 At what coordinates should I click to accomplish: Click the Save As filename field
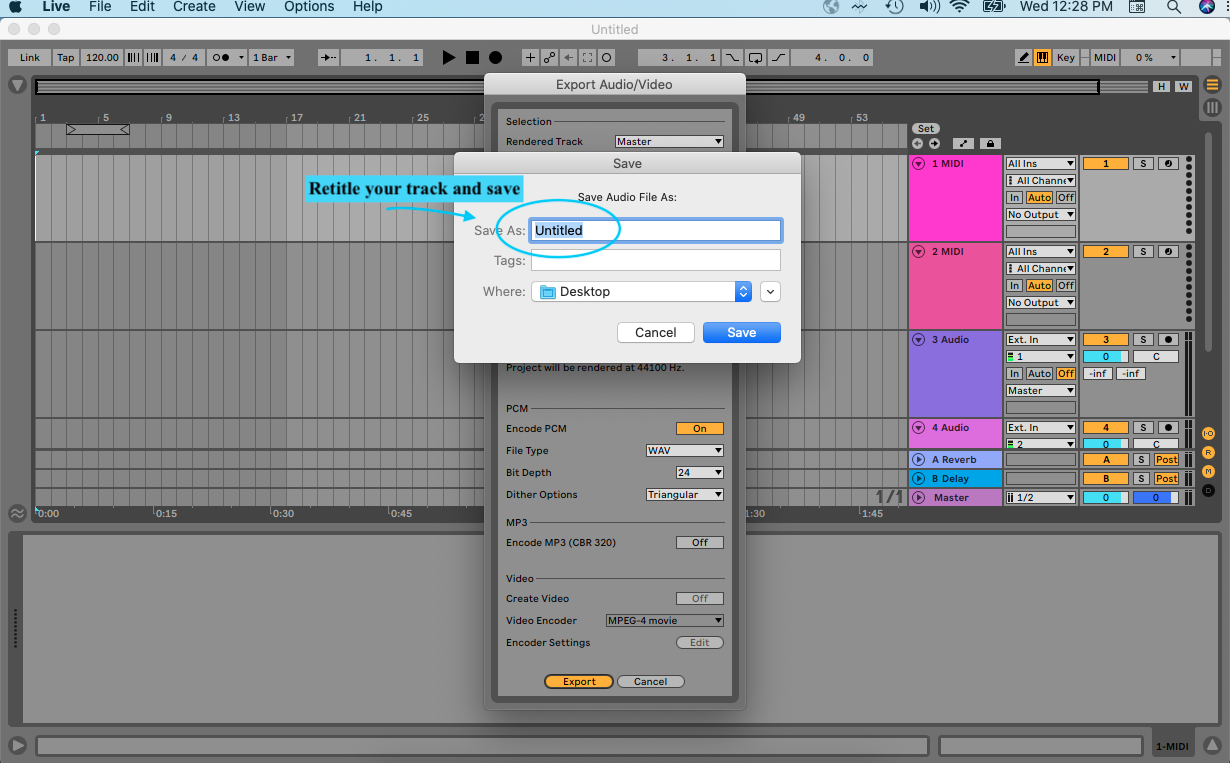click(x=655, y=231)
